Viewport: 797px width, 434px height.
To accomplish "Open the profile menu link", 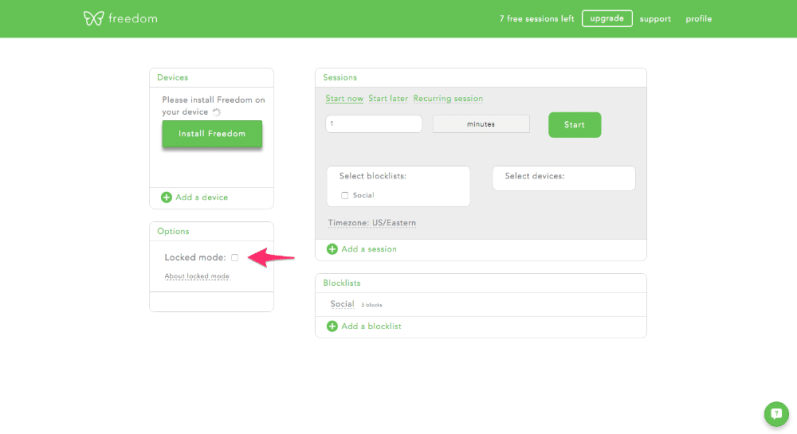I will point(698,19).
